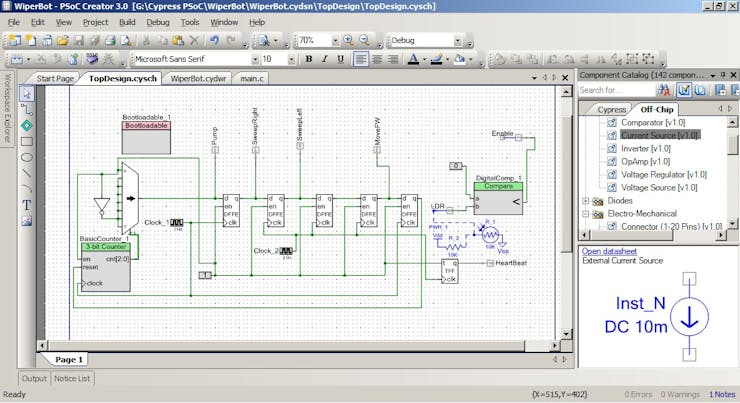Image resolution: width=740 pixels, height=403 pixels.
Task: Click the print icon
Action: [x=110, y=41]
